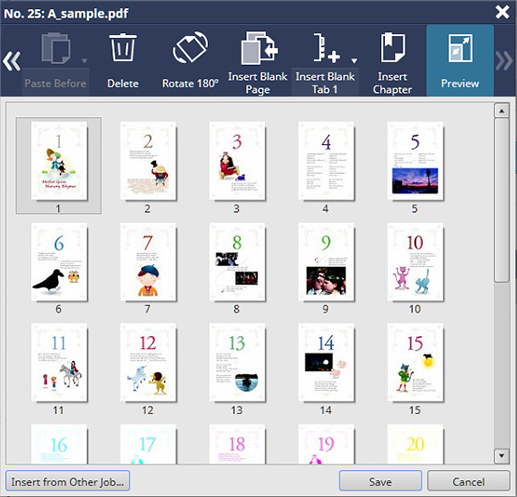Click the Delete trash can icon

pos(123,48)
